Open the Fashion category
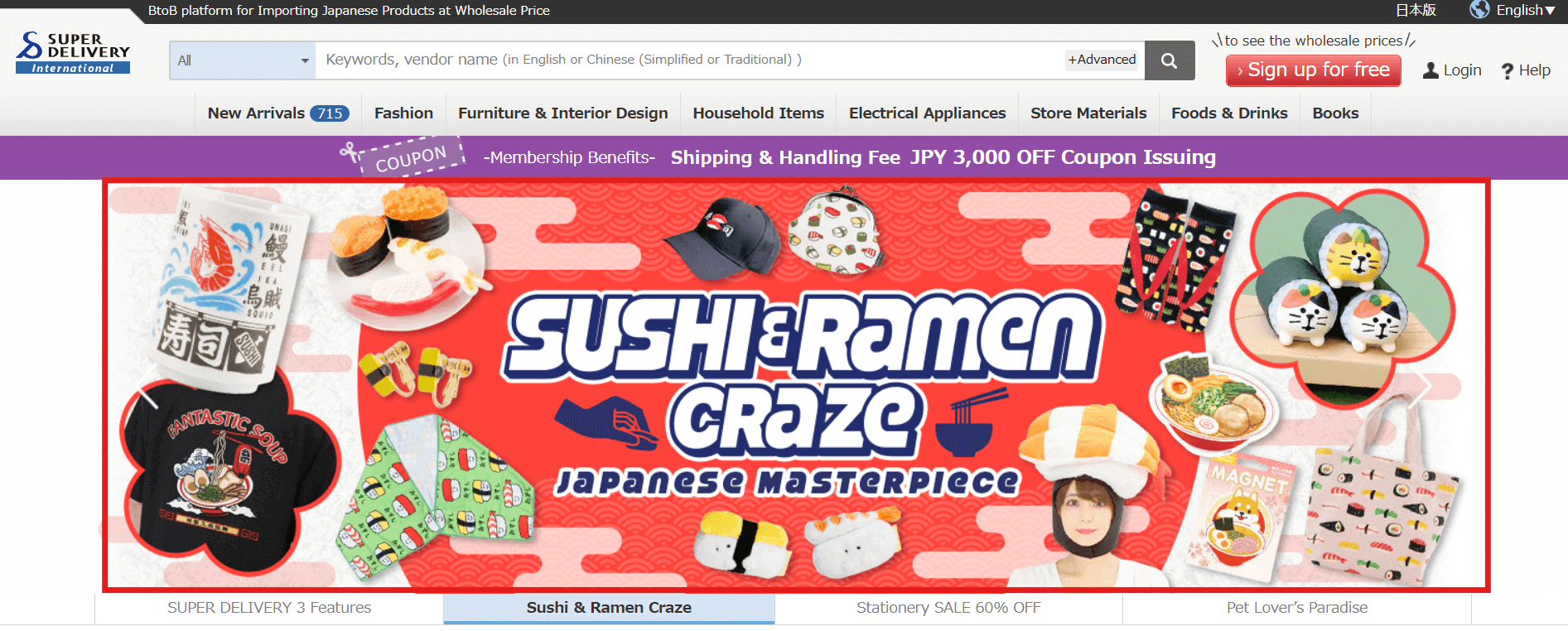The image size is (1568, 631). 403,113
